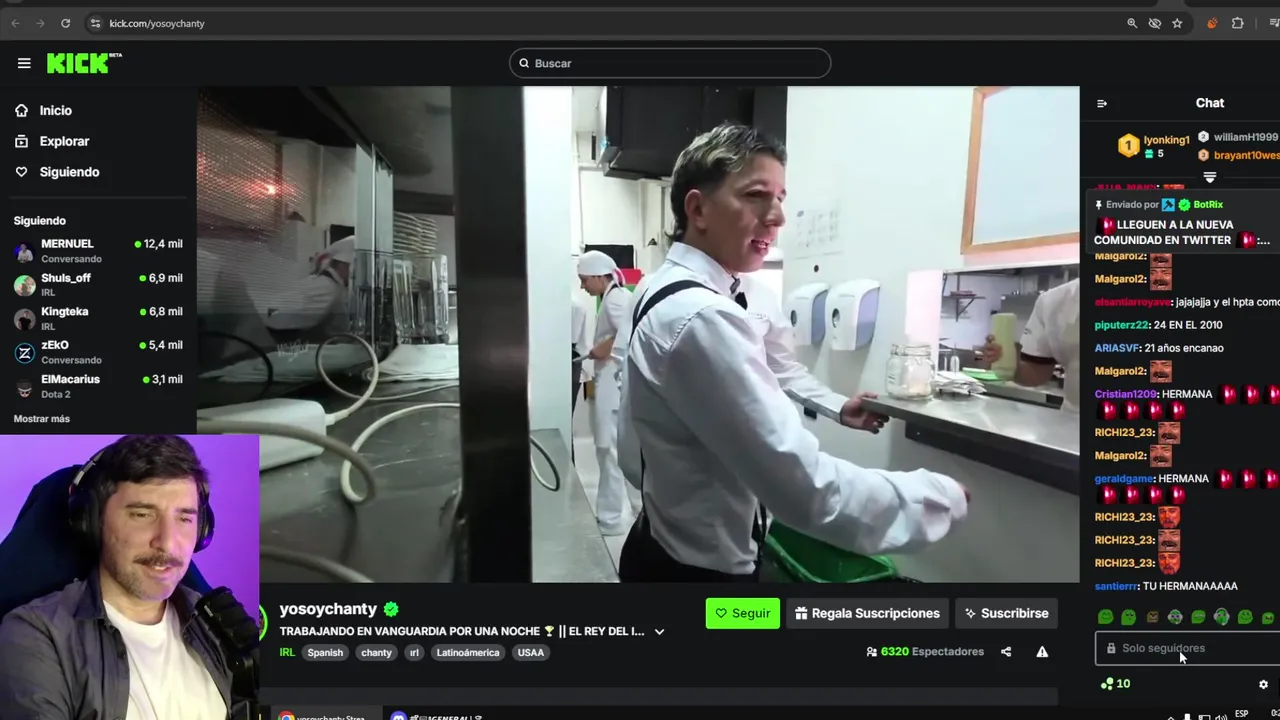The height and width of the screenshot is (720, 1280).
Task: Expand gift leaderboard arrow under lyonking1
Action: click(x=1209, y=177)
